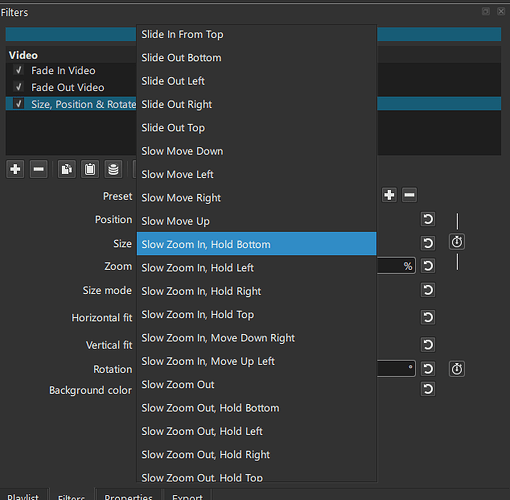The height and width of the screenshot is (500, 510).
Task: Paste filters using the clipboard icon
Action: tap(90, 169)
